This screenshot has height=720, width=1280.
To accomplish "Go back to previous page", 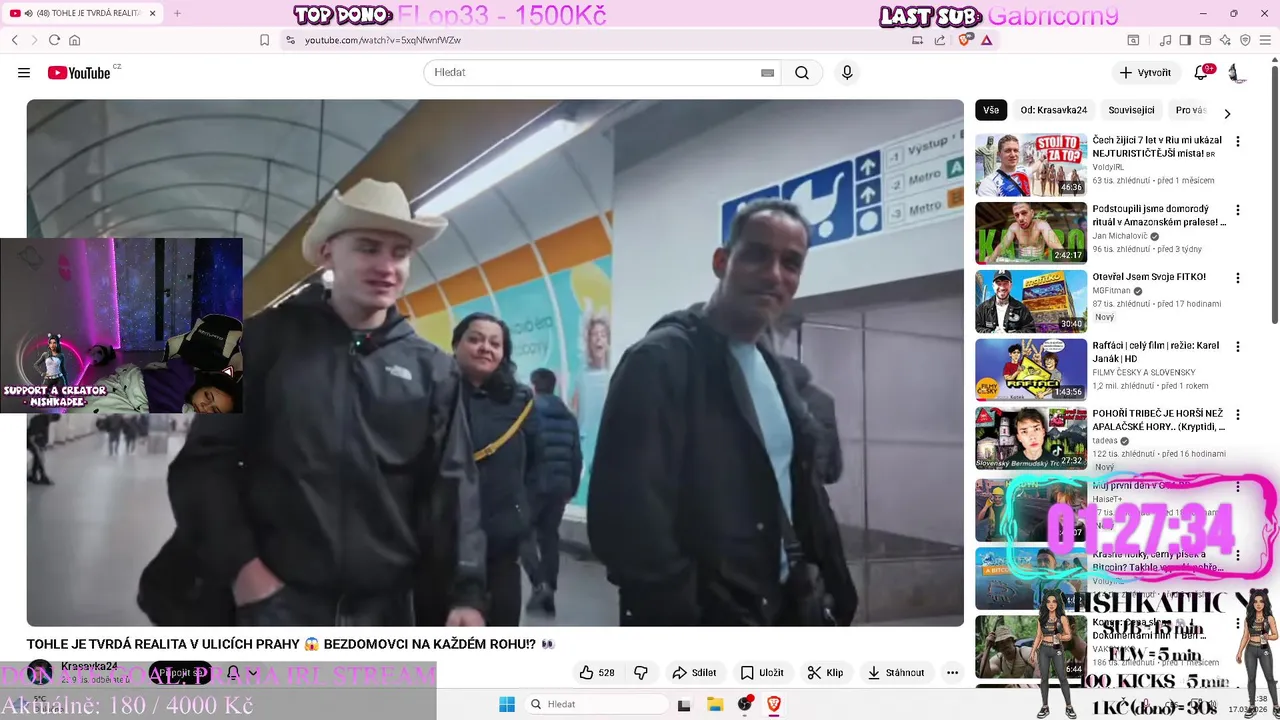I will click(x=15, y=40).
